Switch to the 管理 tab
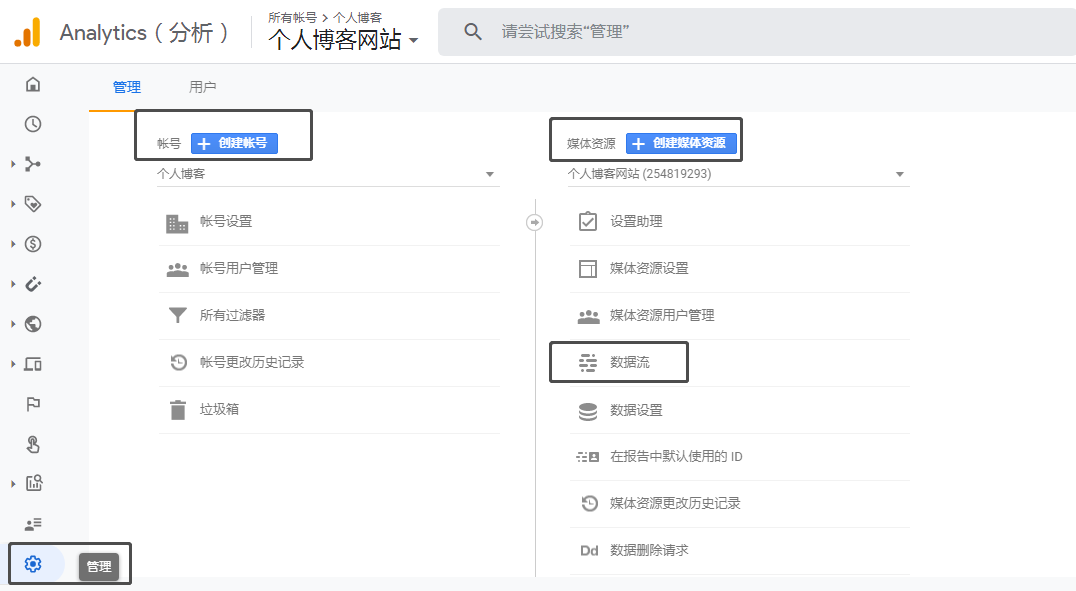Screen dimensions: 1076x591 point(127,87)
